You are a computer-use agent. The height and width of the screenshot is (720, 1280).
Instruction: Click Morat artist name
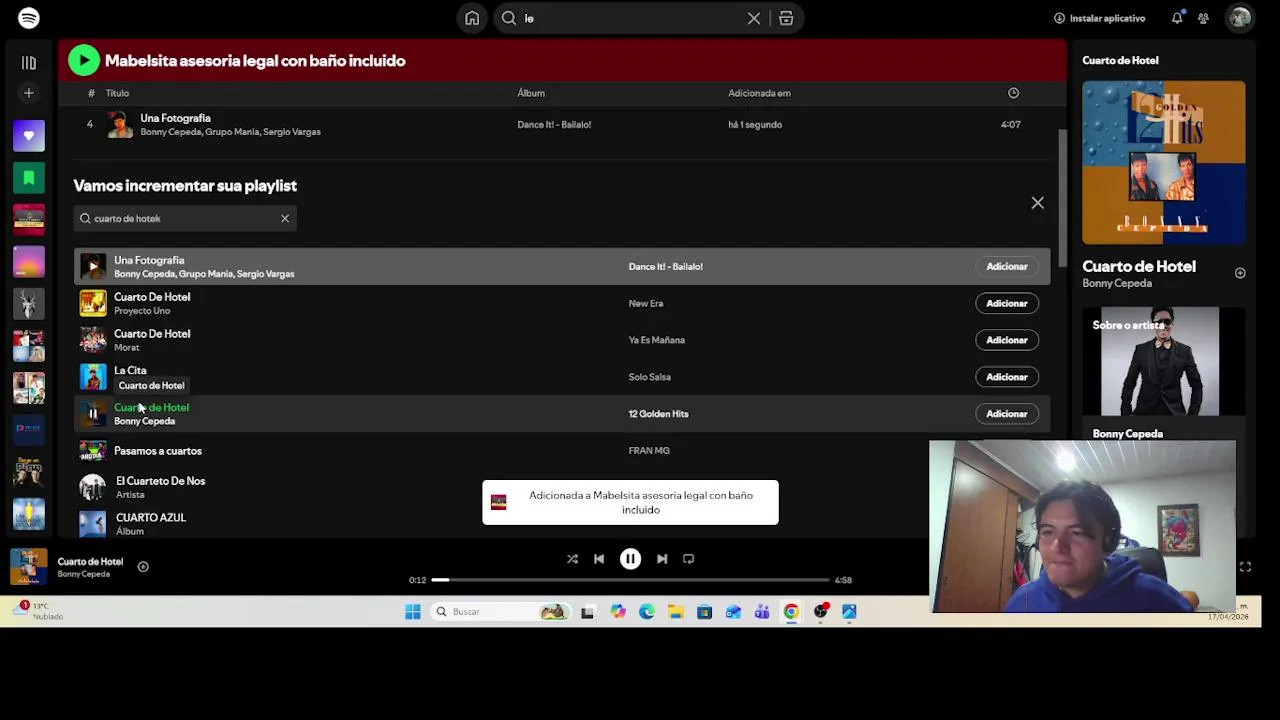pyautogui.click(x=126, y=348)
